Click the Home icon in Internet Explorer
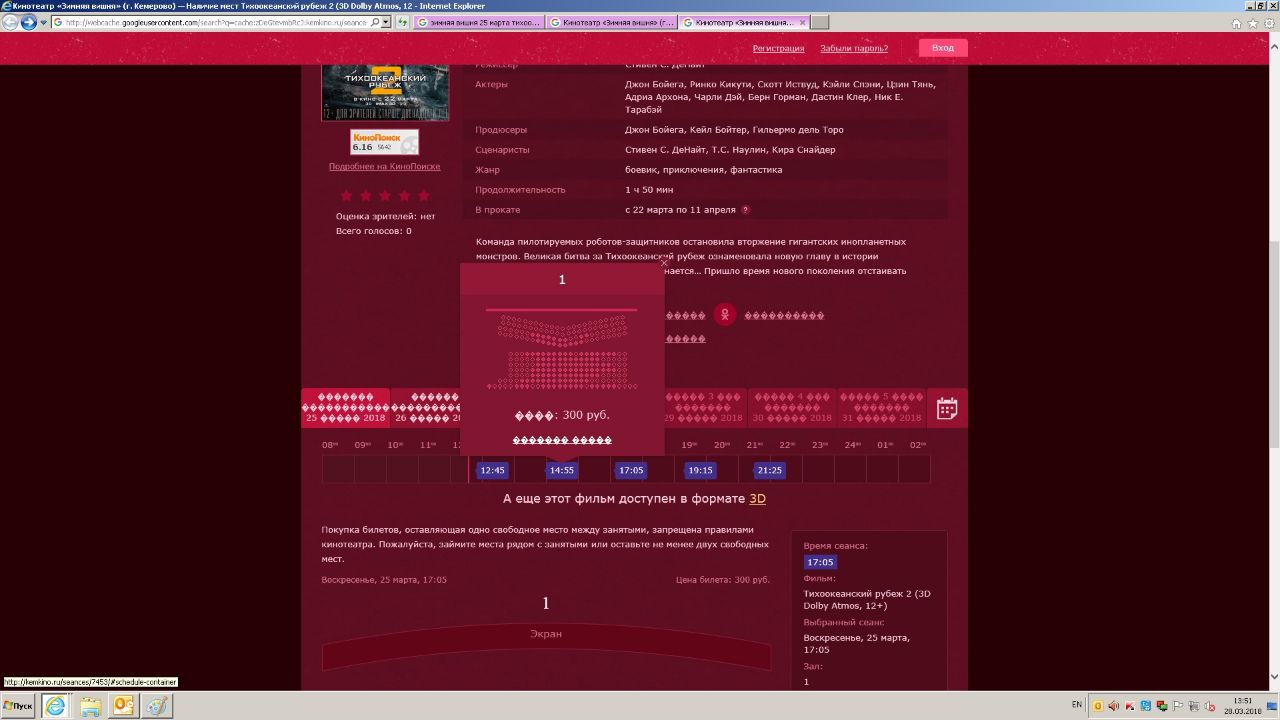 point(1237,23)
